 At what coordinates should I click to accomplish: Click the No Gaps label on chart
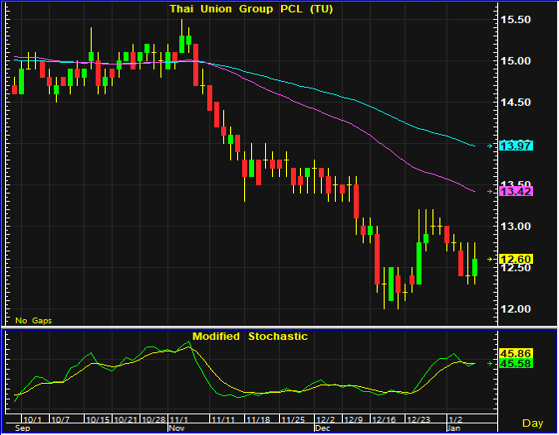coord(34,321)
